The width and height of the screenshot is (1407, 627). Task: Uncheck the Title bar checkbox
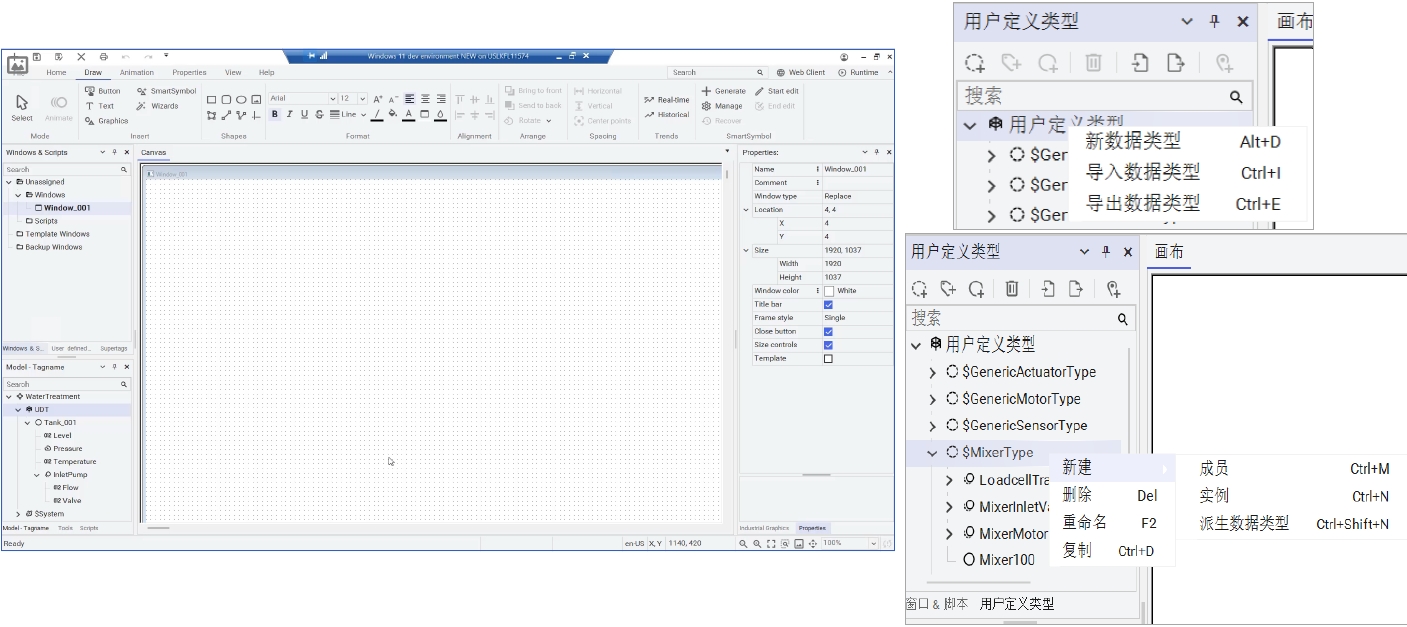point(828,304)
